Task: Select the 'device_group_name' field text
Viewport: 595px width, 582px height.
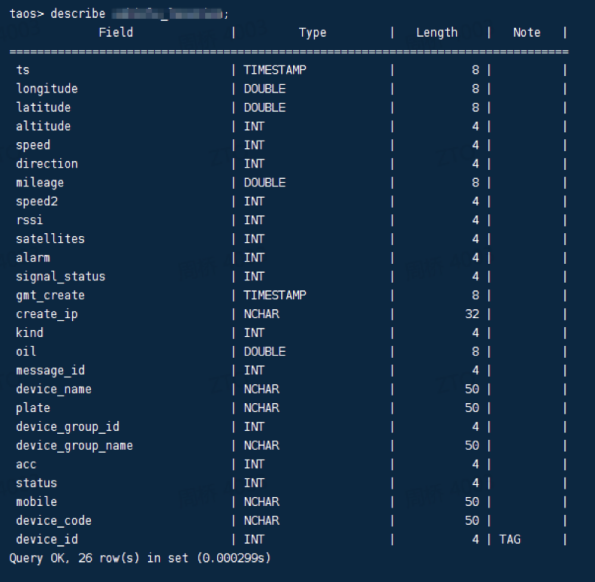Action: click(x=74, y=445)
